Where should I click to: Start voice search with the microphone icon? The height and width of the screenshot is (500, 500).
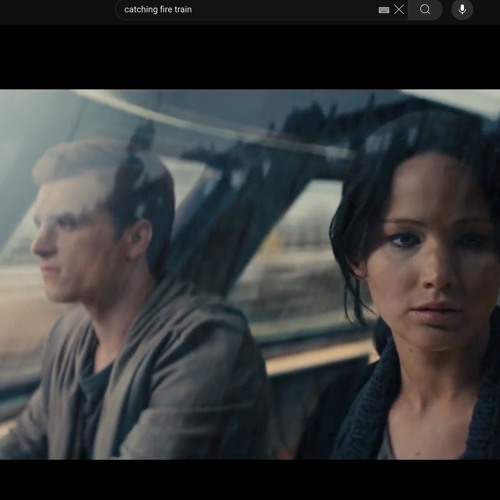(462, 10)
